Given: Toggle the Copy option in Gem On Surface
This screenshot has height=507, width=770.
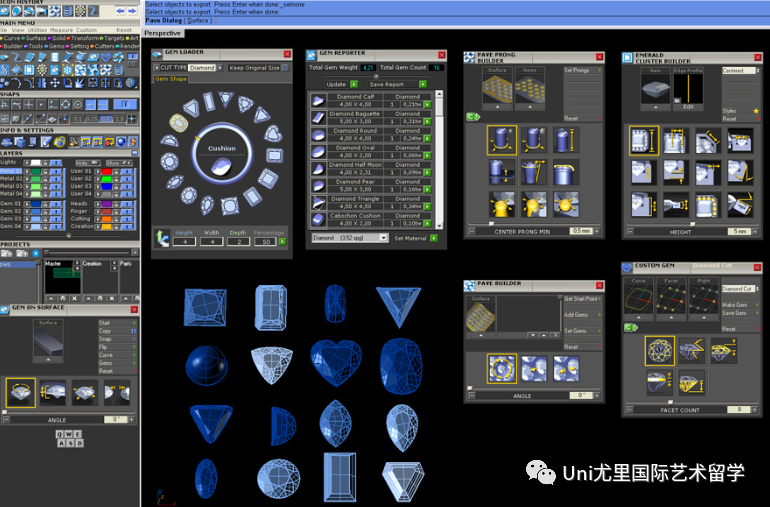Looking at the screenshot, I should (134, 331).
